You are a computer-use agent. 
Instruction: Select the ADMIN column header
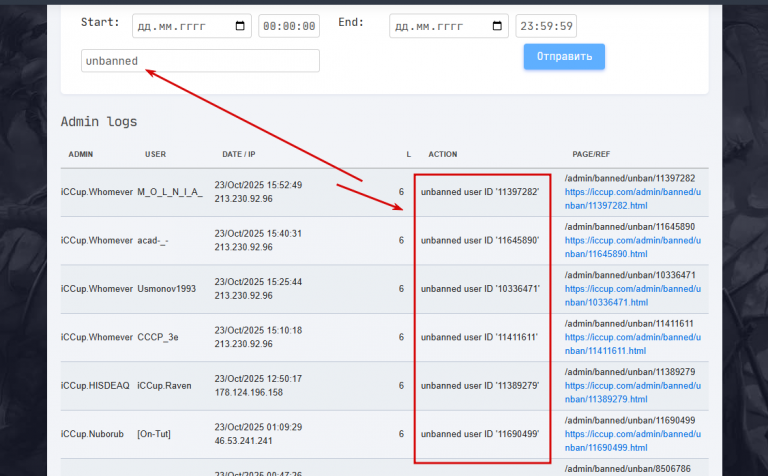(81, 154)
